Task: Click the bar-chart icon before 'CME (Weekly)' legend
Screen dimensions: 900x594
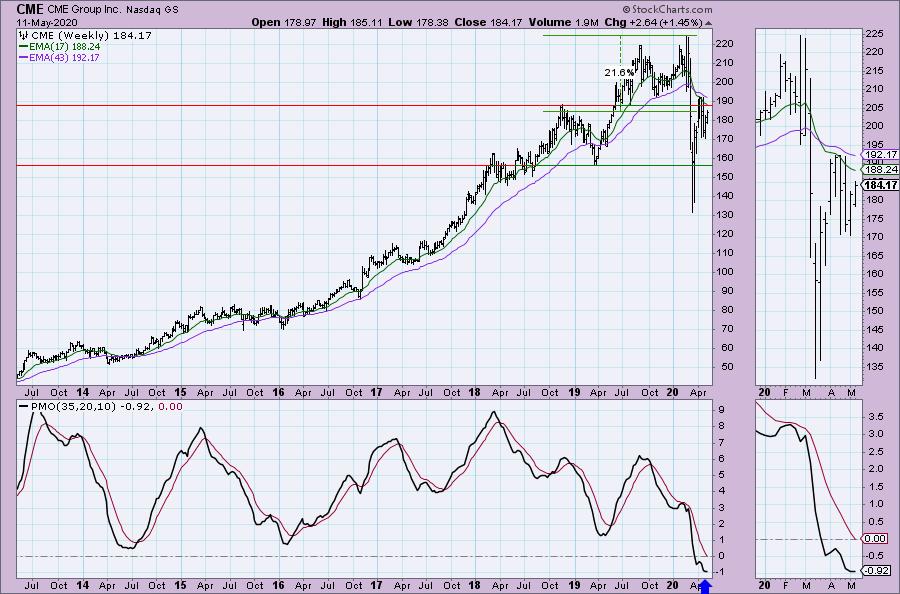Action: (25, 35)
